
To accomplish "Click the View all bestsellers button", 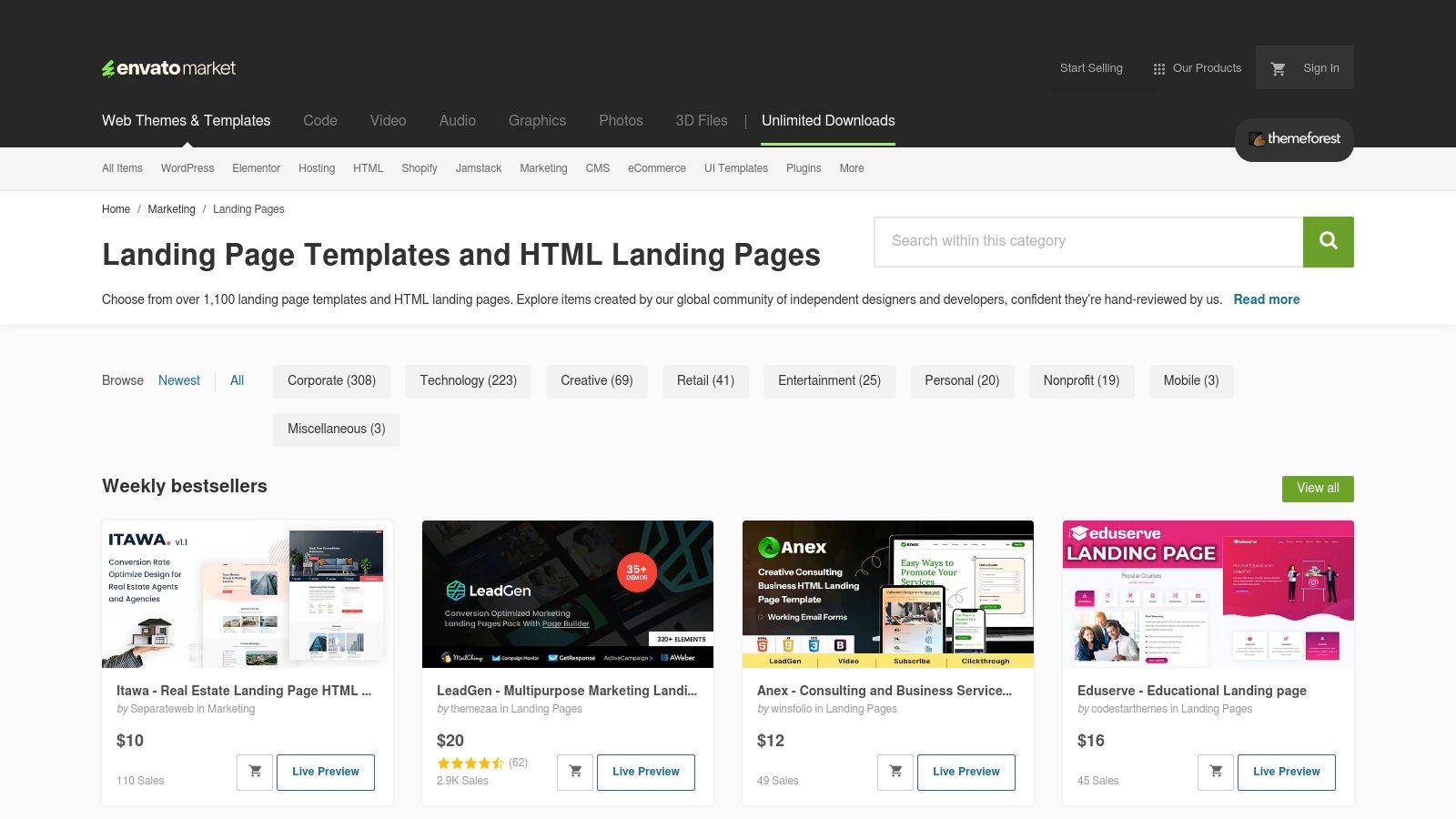I will tap(1317, 488).
